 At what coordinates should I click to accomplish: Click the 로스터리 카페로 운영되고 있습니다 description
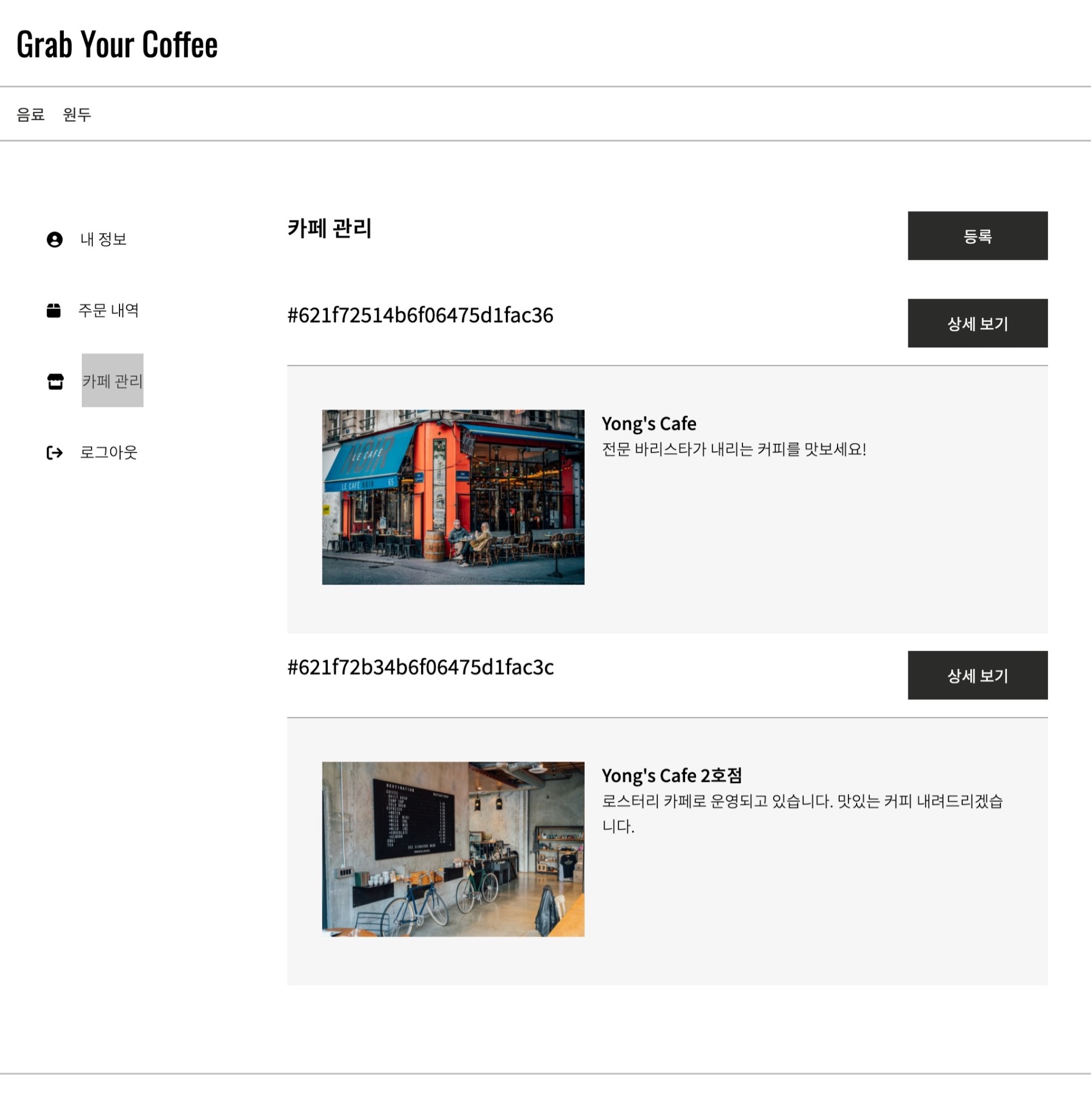click(x=803, y=813)
